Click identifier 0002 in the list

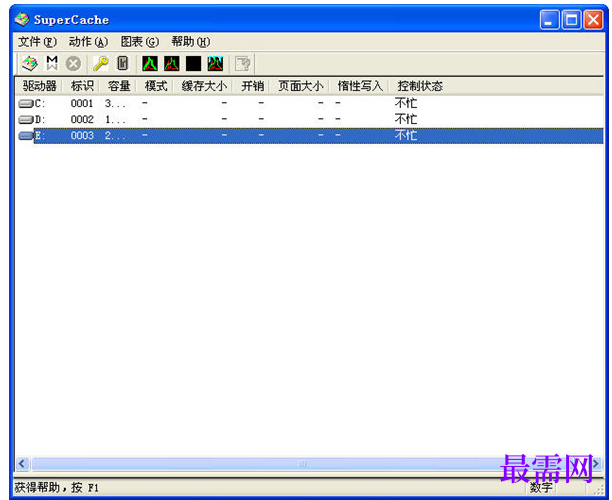point(82,119)
